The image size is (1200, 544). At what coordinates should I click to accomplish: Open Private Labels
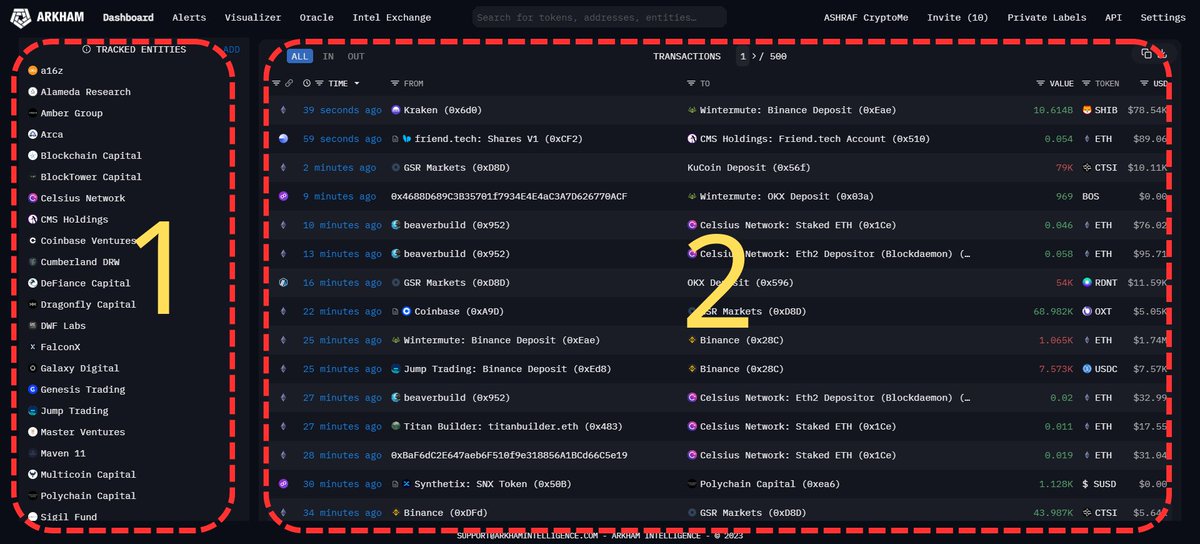1046,18
